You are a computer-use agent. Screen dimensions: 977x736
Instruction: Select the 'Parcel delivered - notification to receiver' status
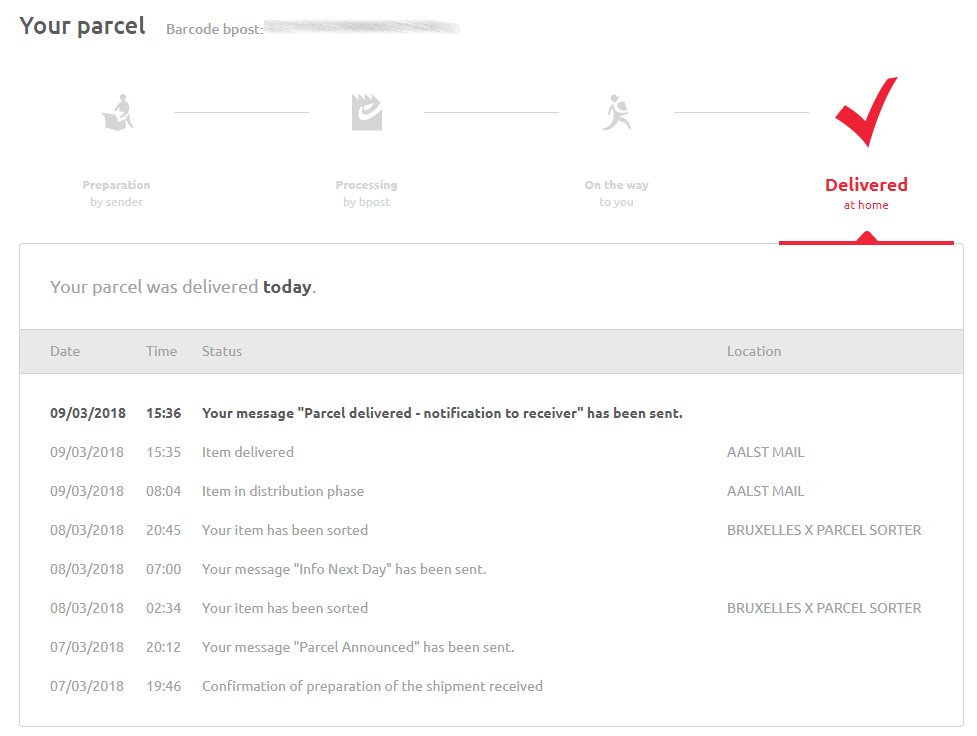[442, 413]
